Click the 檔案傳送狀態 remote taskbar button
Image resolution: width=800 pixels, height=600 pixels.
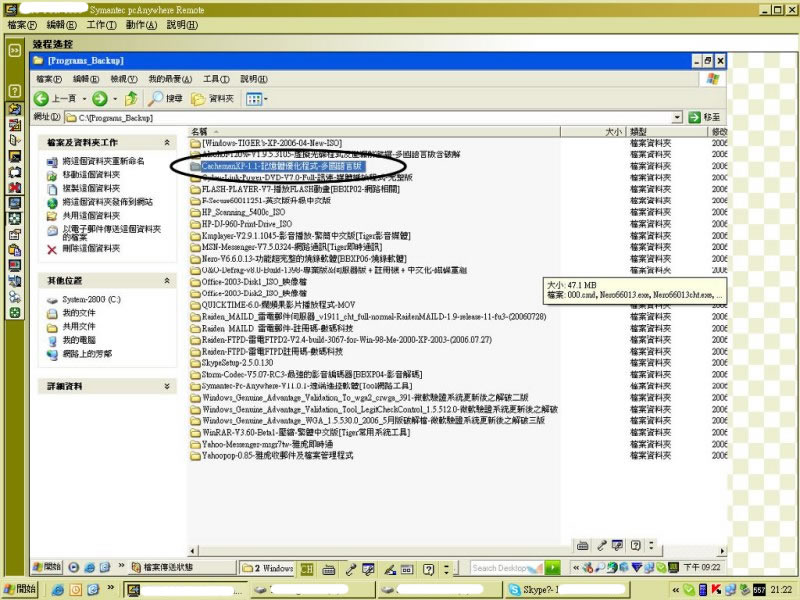point(181,567)
